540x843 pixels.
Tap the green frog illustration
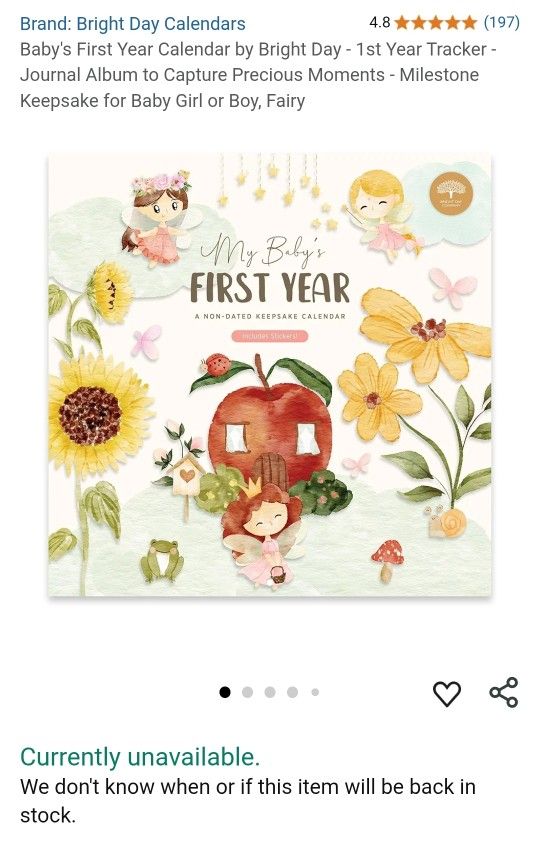(162, 560)
